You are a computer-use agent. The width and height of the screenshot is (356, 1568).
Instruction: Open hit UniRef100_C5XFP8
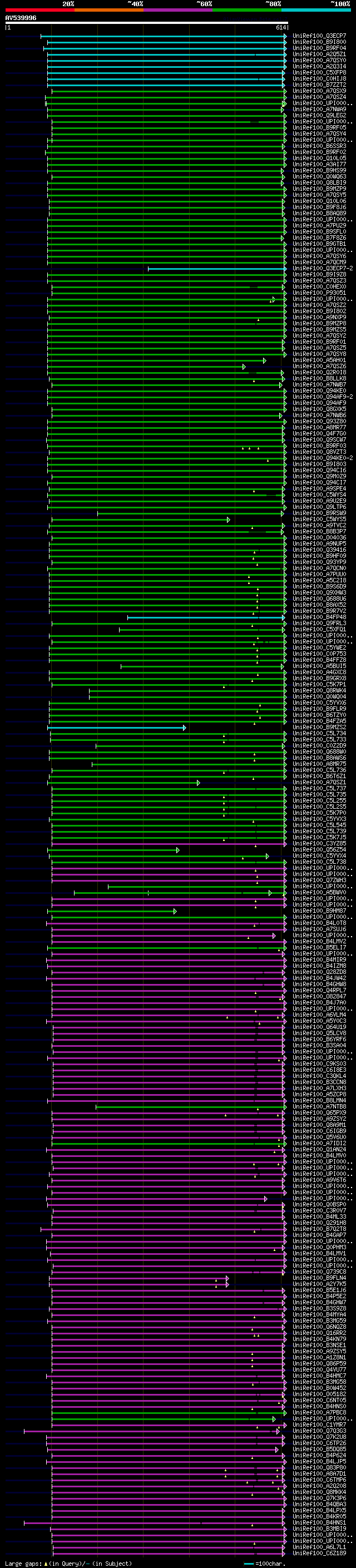coord(319,72)
